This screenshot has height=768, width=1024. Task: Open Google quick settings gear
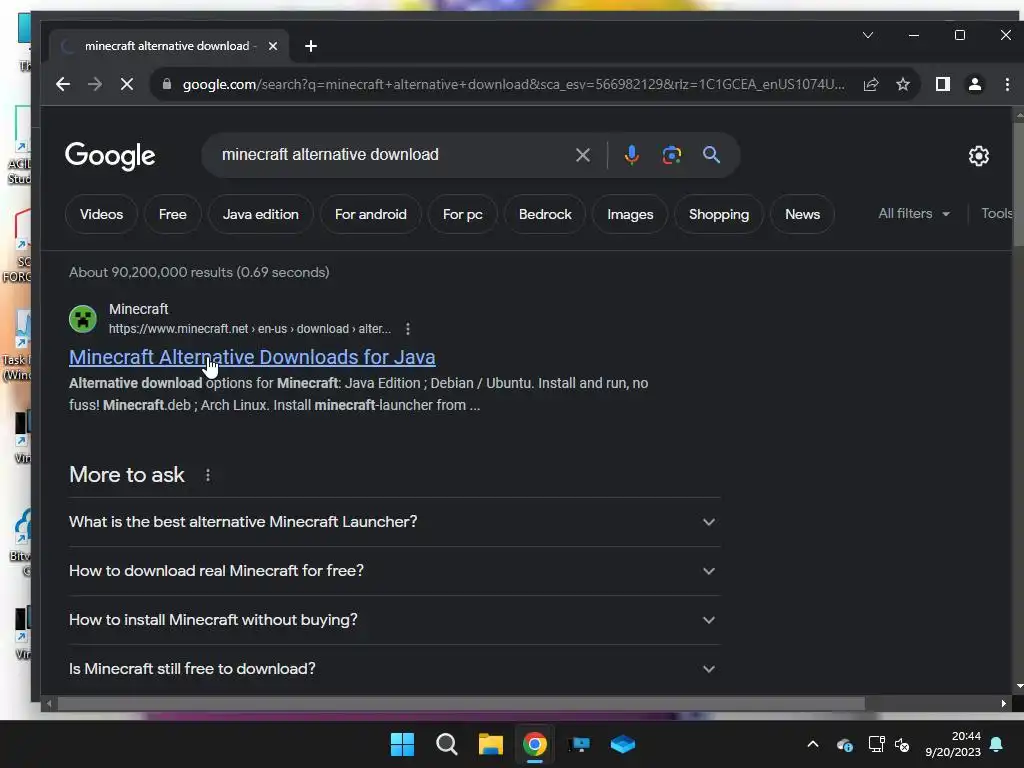pos(978,156)
